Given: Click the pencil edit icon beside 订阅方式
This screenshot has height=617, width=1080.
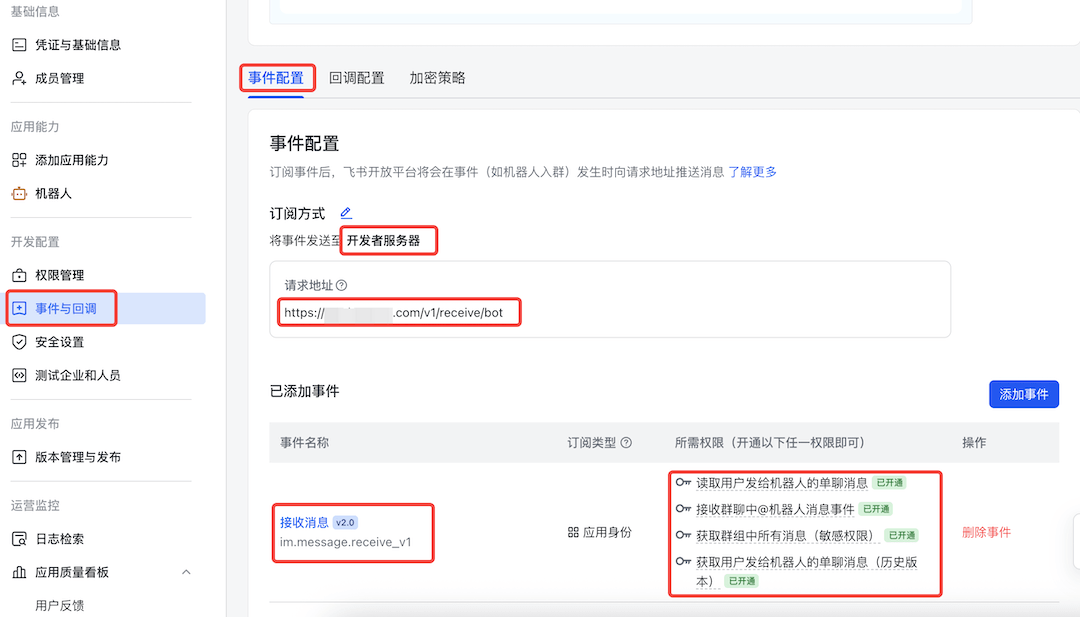Looking at the screenshot, I should tap(346, 213).
